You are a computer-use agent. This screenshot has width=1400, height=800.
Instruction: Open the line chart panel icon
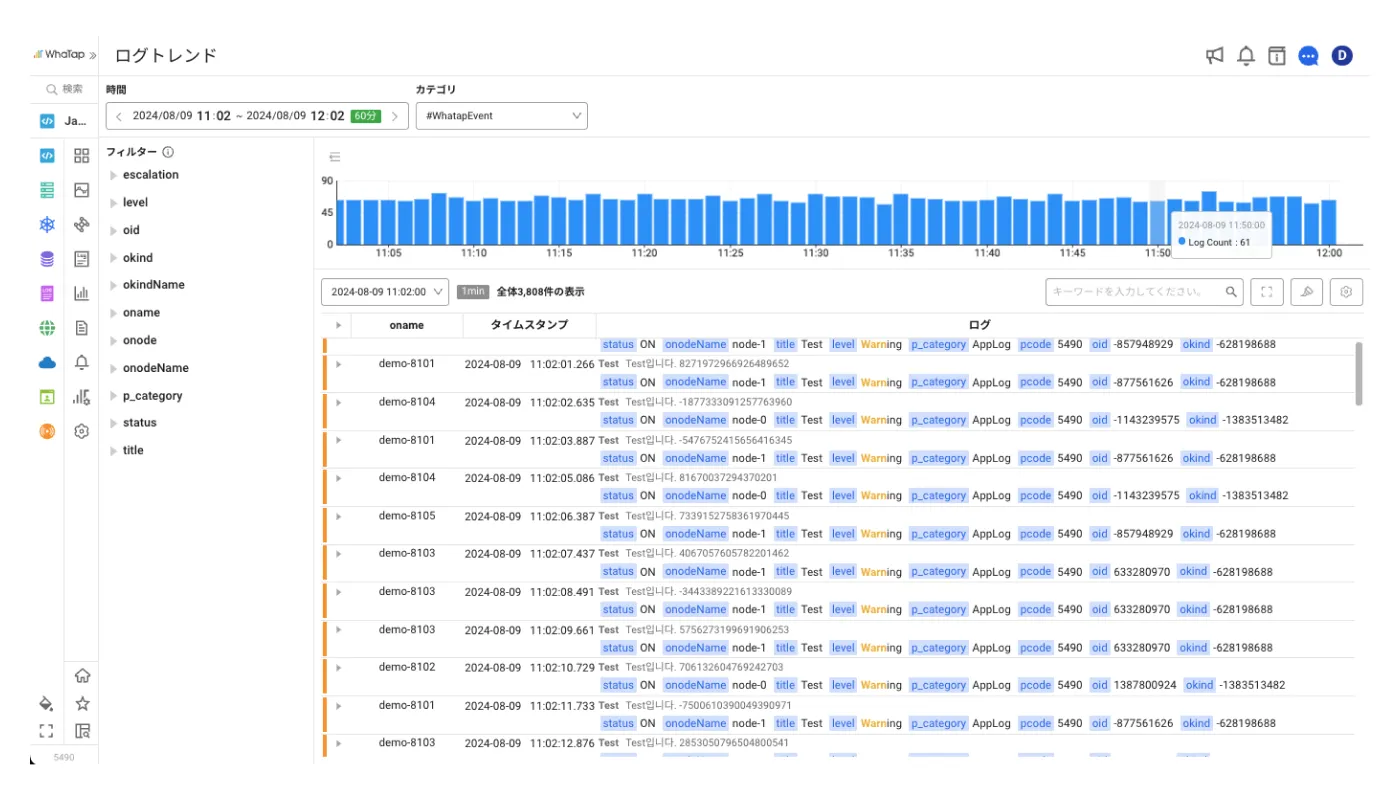click(x=82, y=190)
